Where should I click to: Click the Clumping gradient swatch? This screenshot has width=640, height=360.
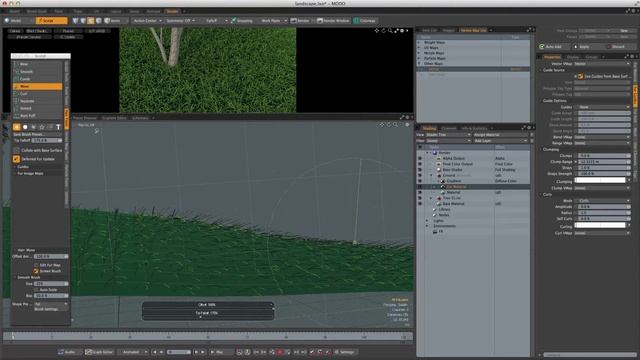pyautogui.click(x=600, y=180)
